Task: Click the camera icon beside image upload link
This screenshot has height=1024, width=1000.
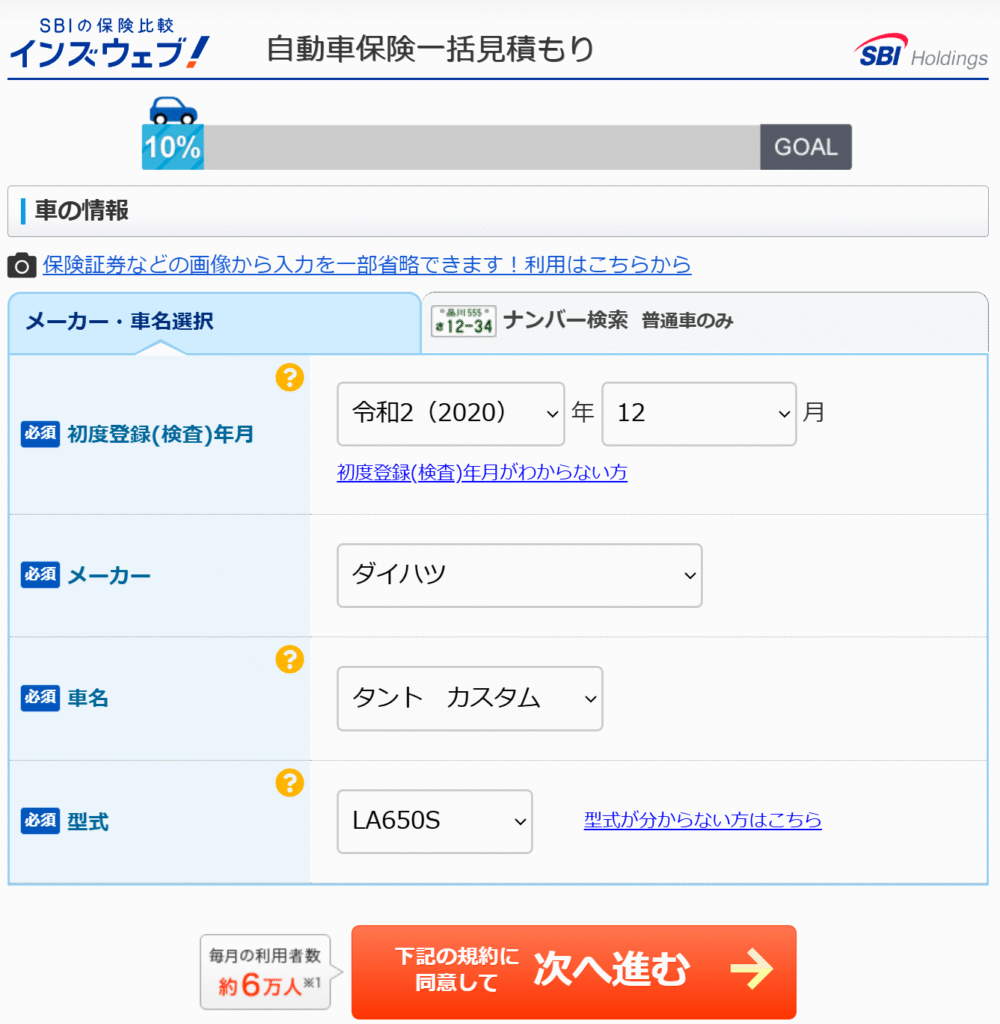Action: [x=22, y=265]
